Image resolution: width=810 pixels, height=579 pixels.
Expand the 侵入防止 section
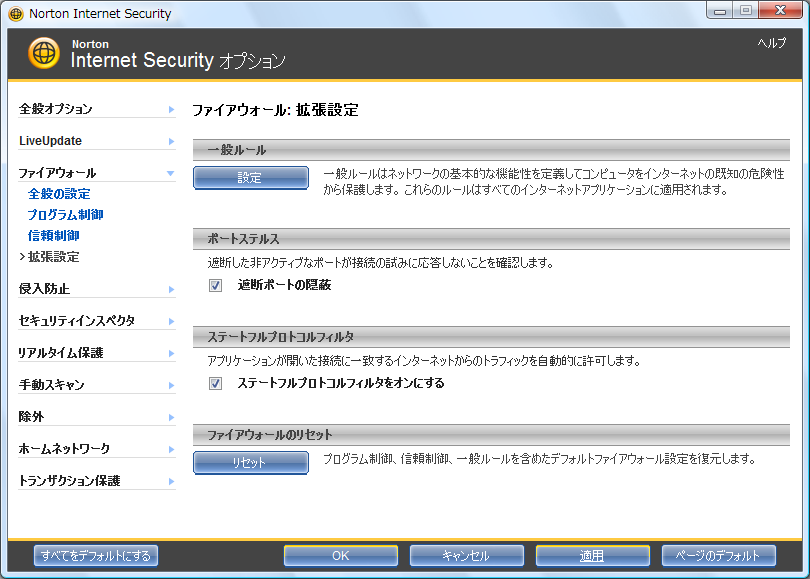click(x=171, y=289)
